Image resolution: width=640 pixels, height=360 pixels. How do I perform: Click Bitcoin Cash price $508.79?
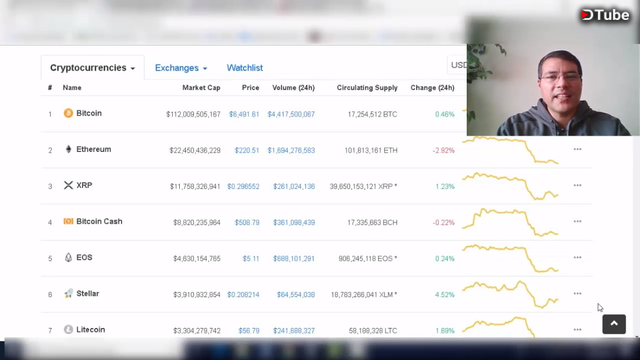(247, 222)
